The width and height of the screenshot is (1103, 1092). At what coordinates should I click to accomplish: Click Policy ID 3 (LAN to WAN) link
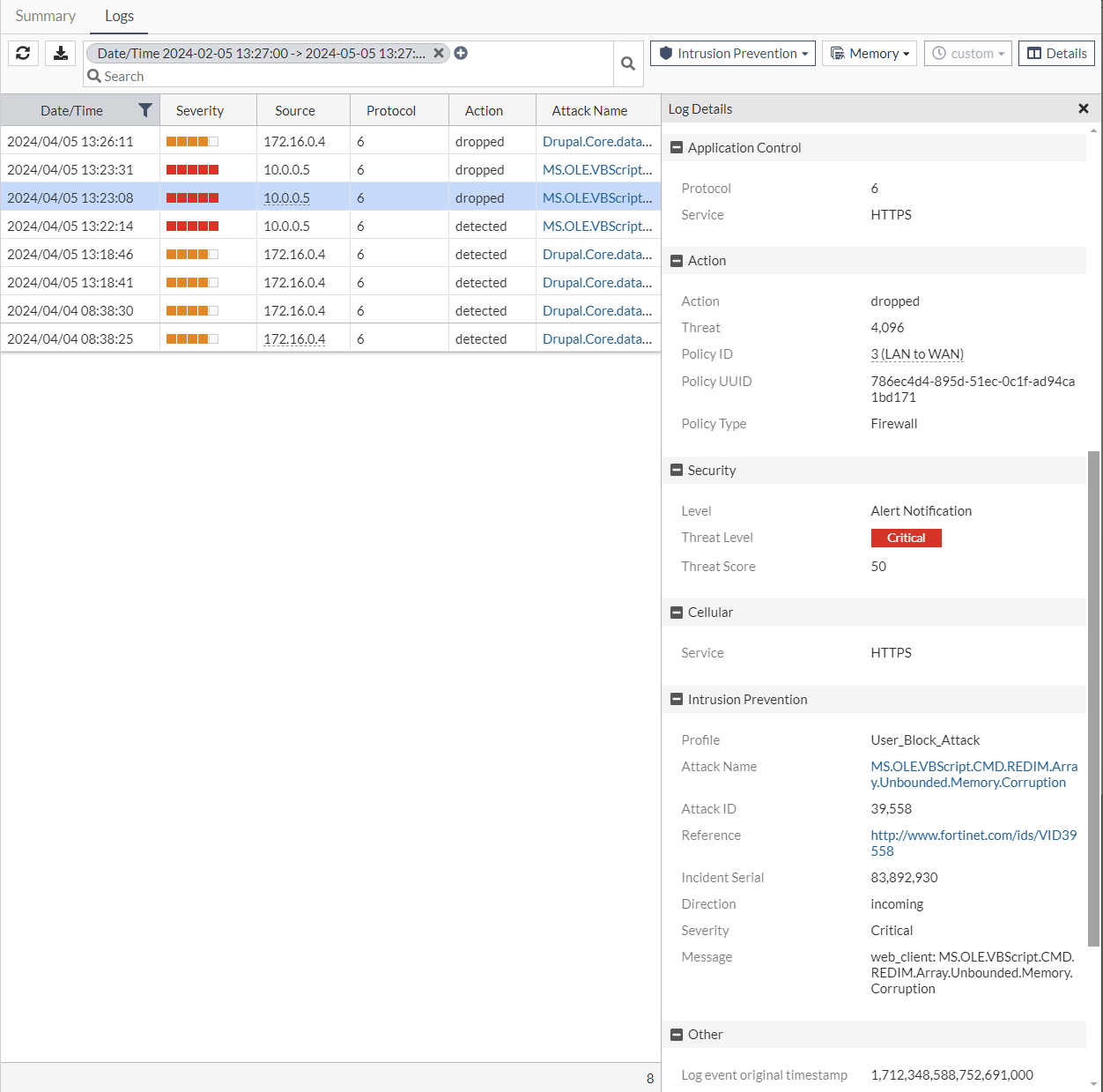tap(916, 354)
